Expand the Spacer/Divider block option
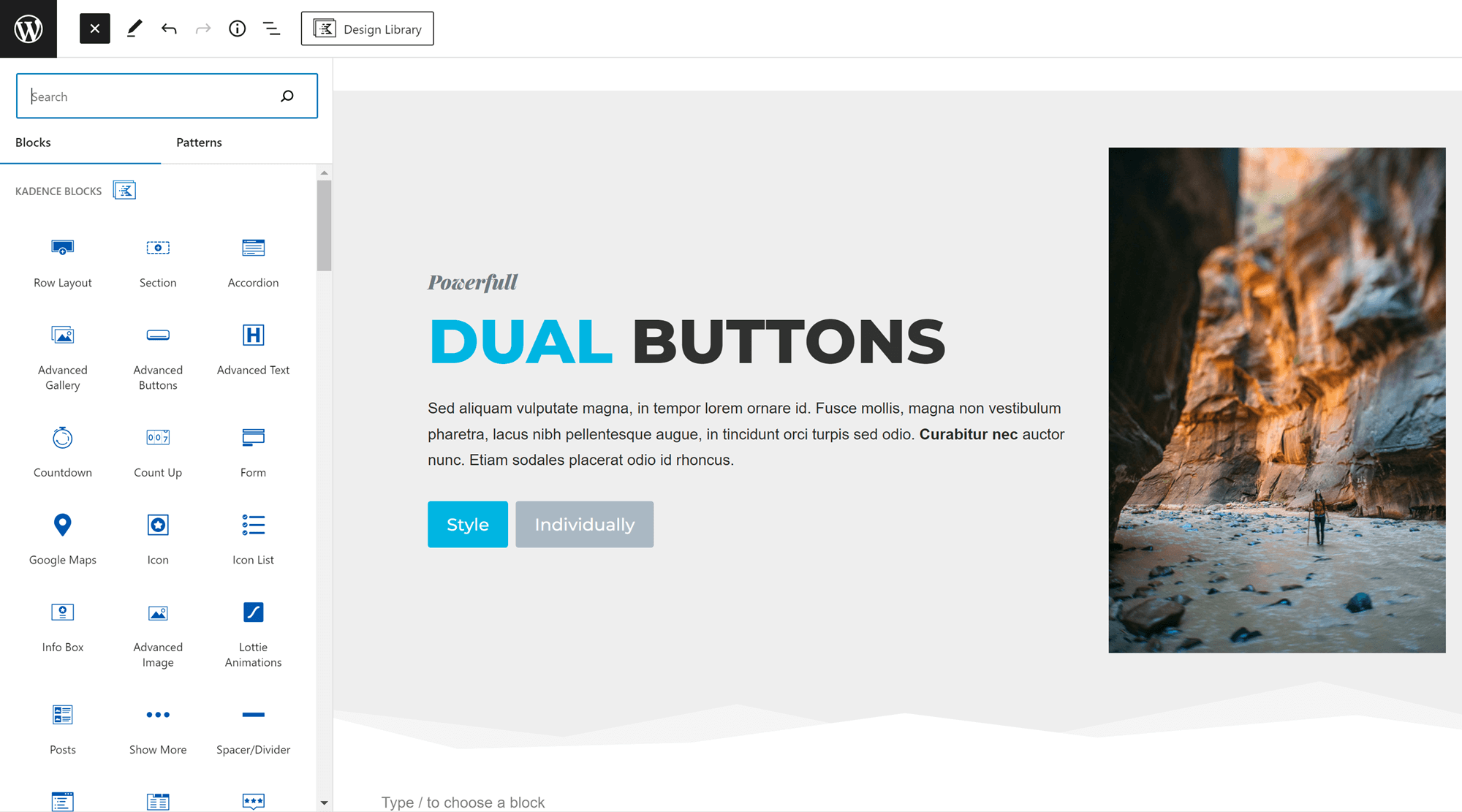The height and width of the screenshot is (812, 1462). point(253,729)
